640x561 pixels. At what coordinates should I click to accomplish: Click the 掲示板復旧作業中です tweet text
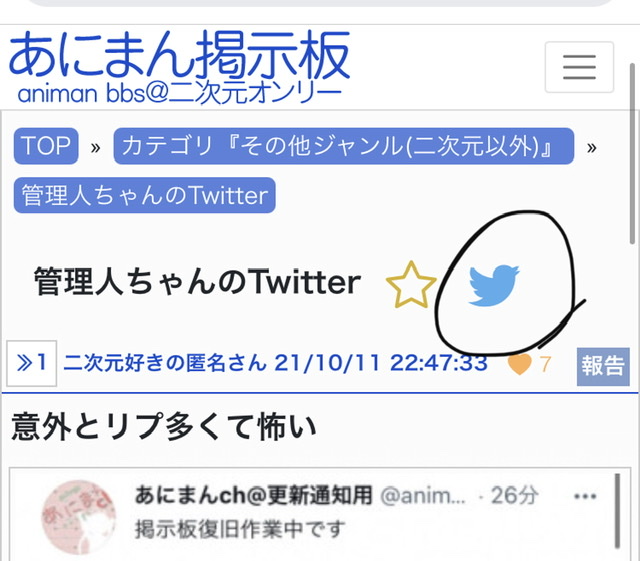click(x=240, y=529)
